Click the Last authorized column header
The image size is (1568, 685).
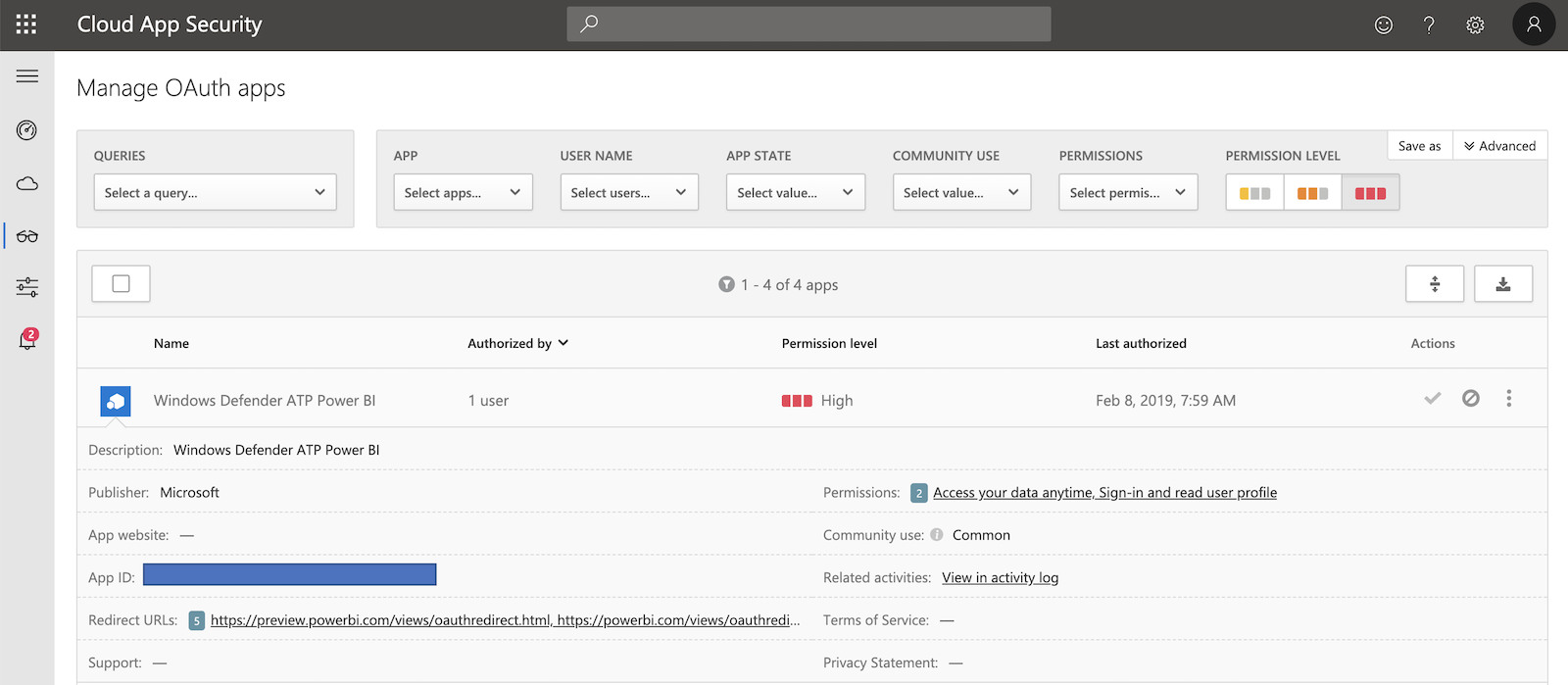pyautogui.click(x=1141, y=343)
